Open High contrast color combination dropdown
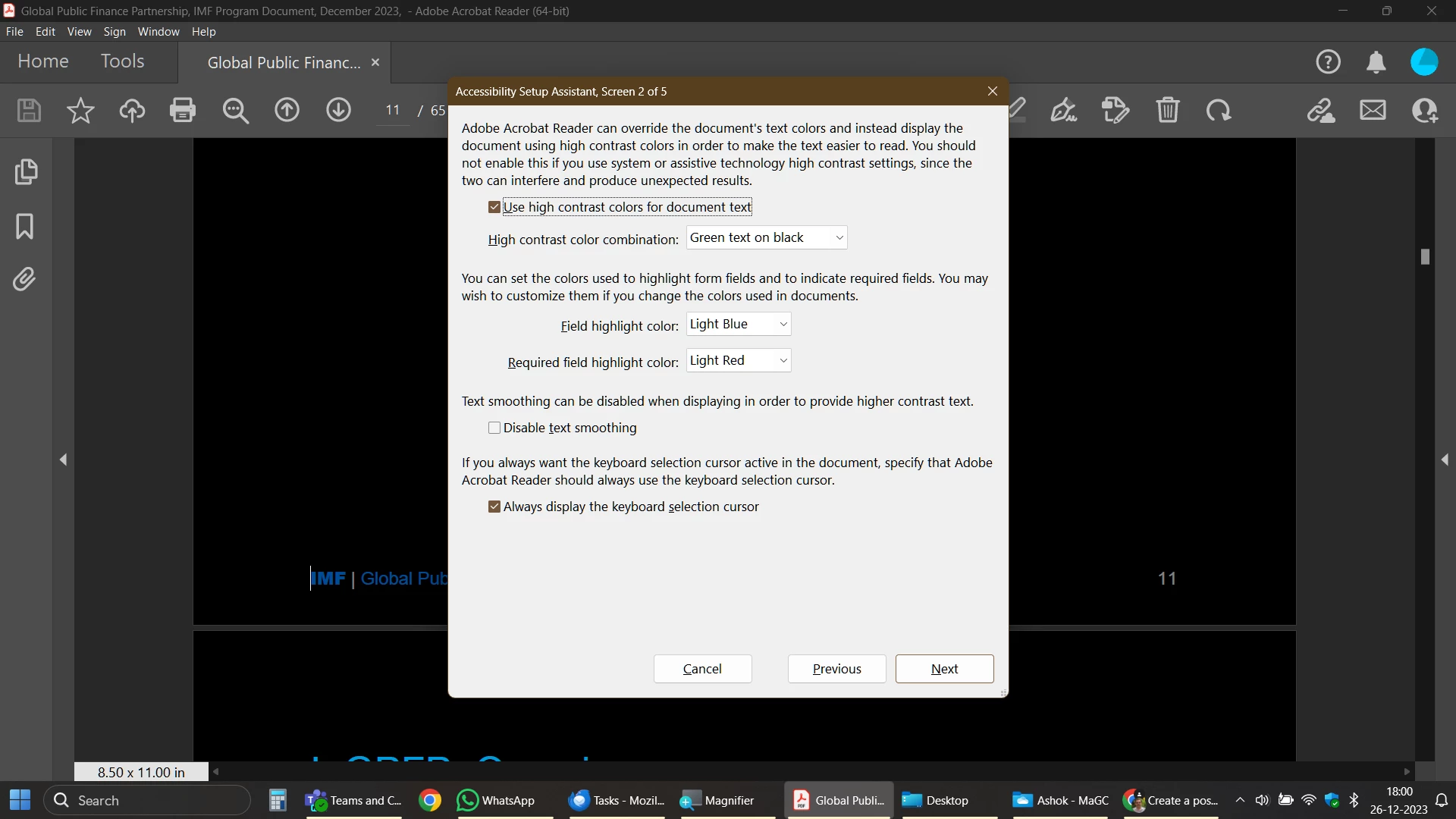 (766, 238)
